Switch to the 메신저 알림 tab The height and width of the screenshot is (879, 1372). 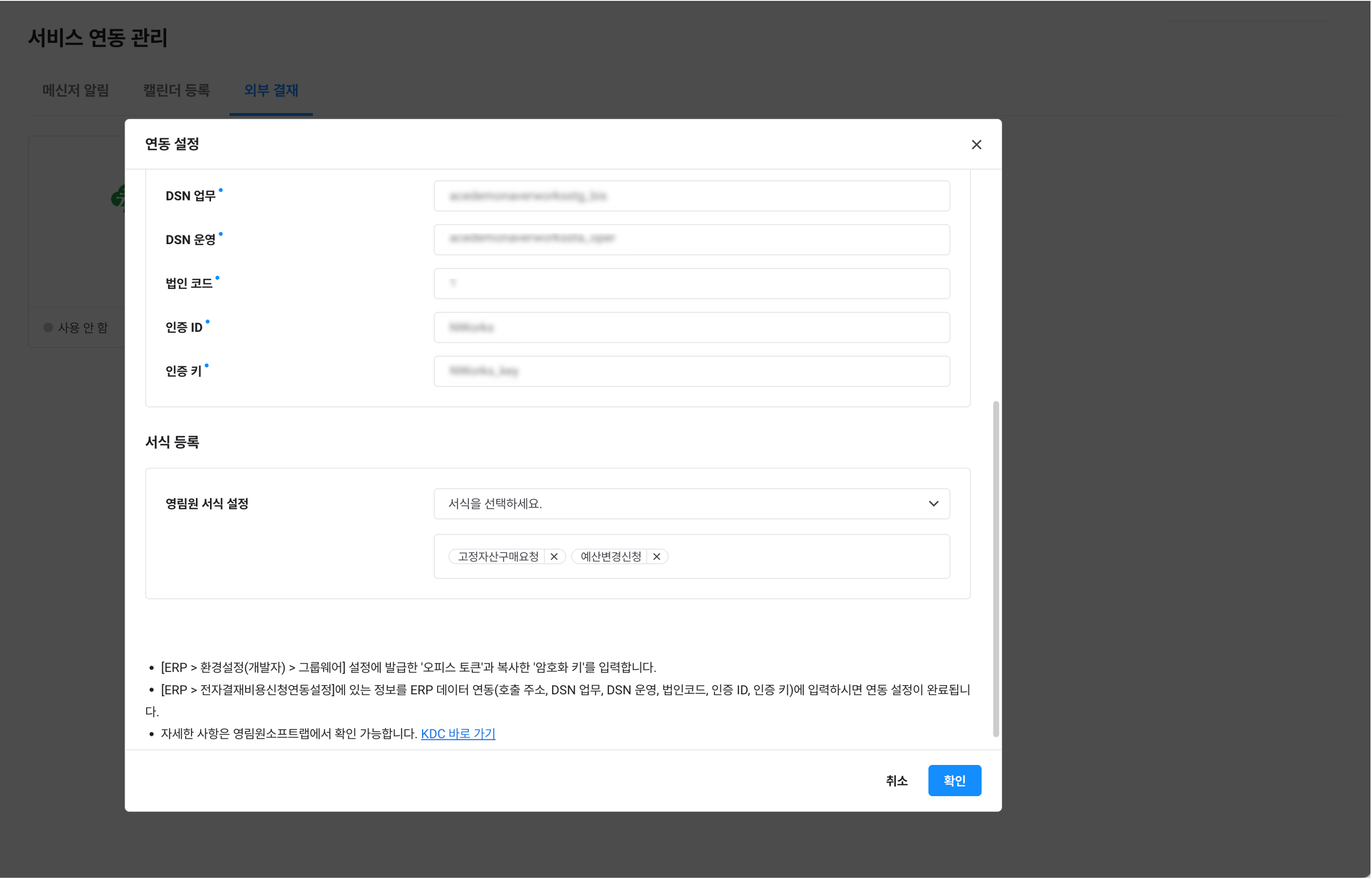tap(75, 90)
